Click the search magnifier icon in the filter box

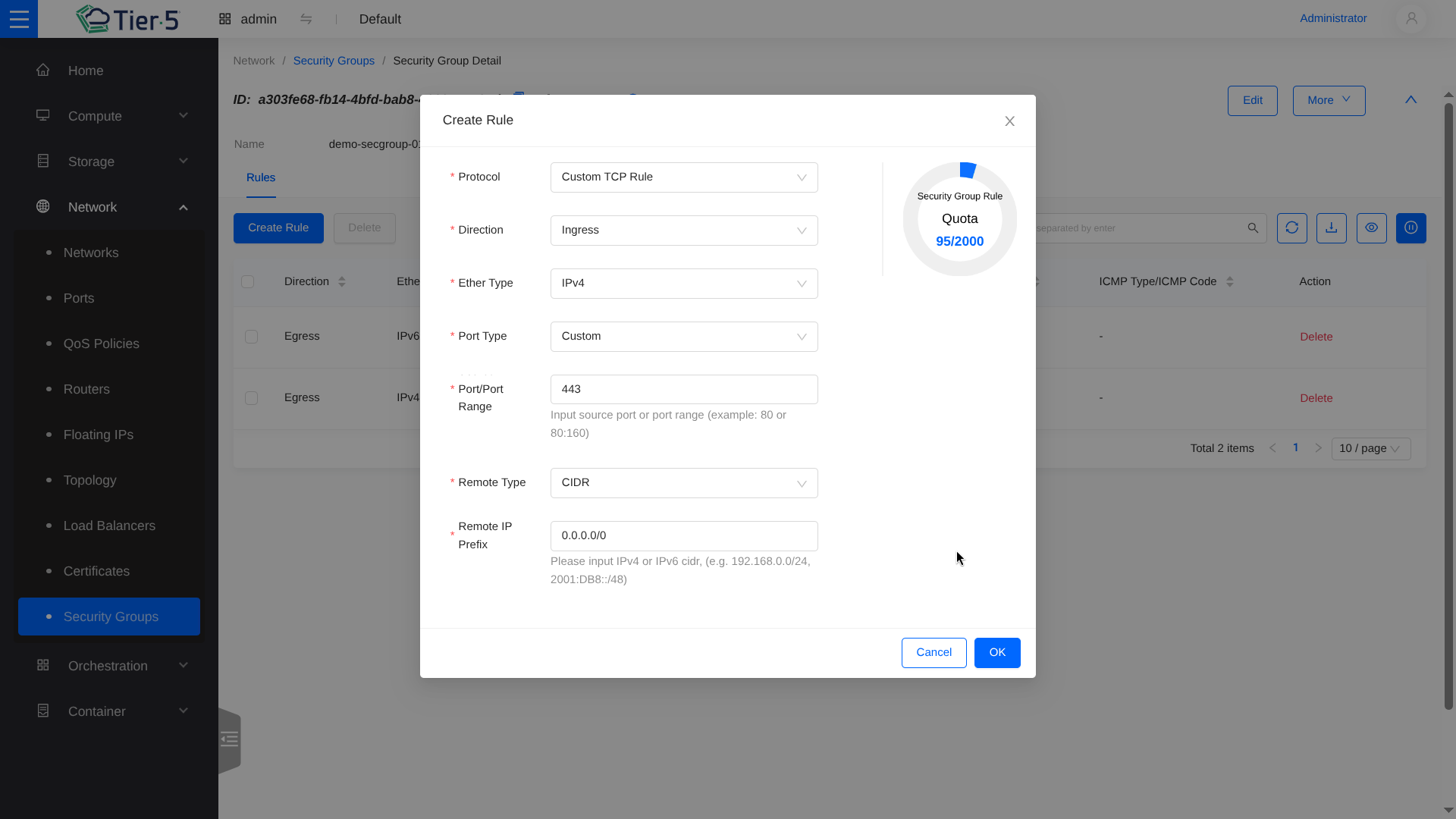coord(1253,228)
